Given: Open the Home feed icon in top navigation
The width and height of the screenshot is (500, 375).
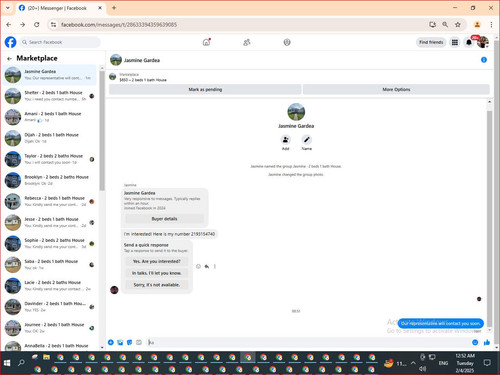Looking at the screenshot, I should coord(207,42).
